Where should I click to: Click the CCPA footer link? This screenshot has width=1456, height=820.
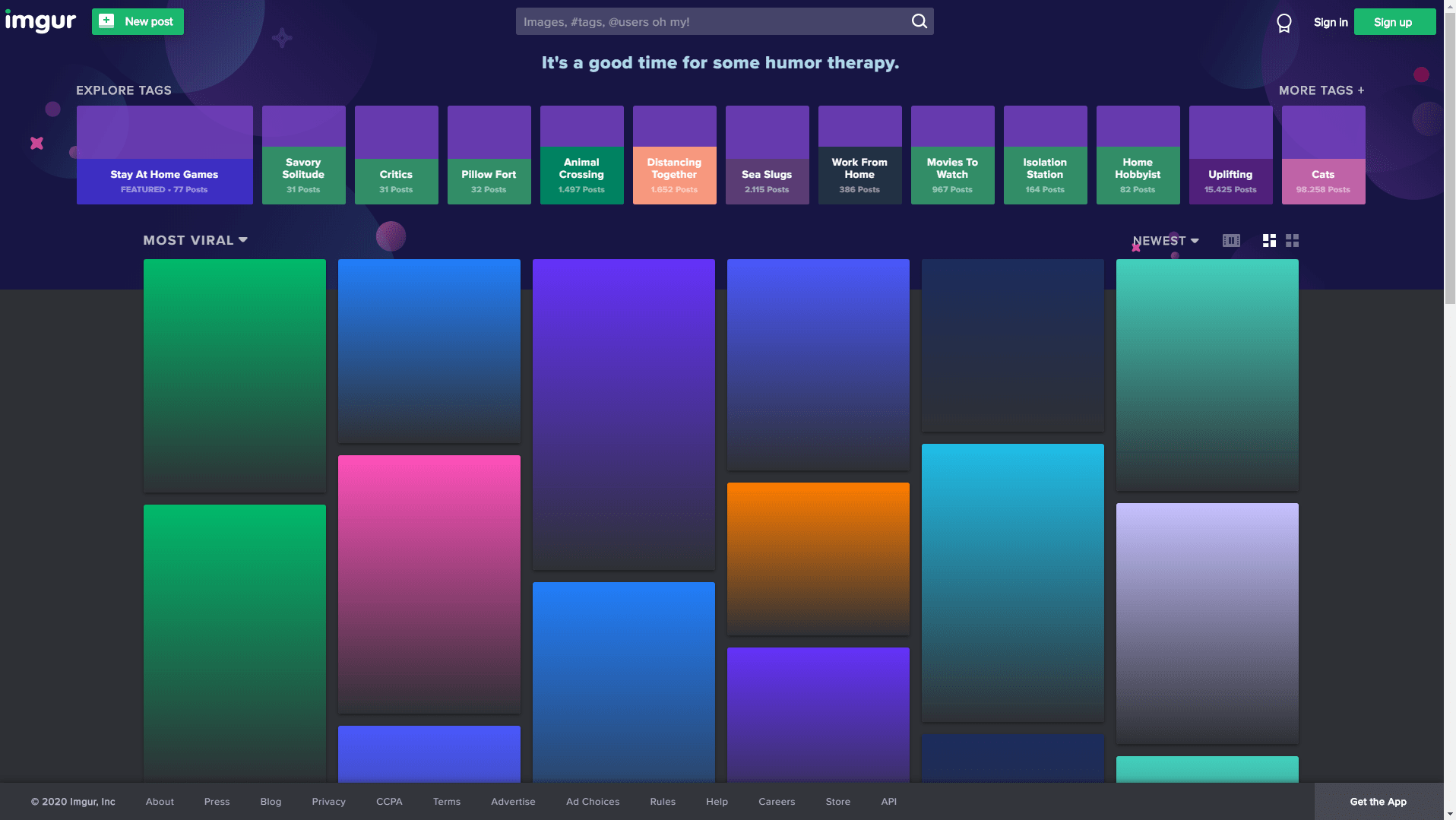(389, 802)
